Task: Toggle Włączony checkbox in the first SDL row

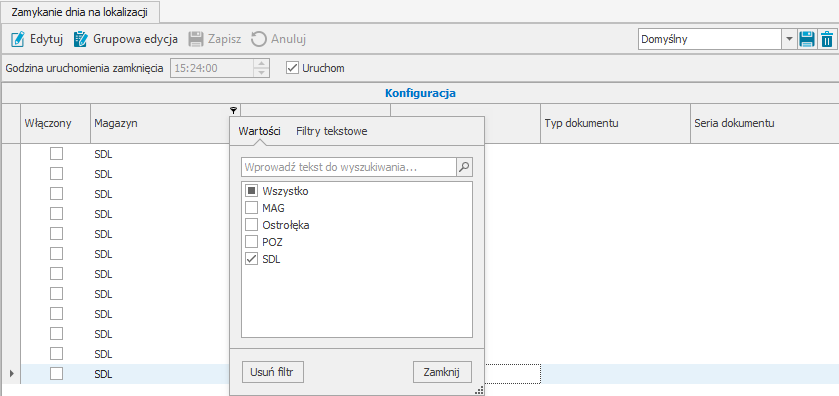Action: point(56,154)
